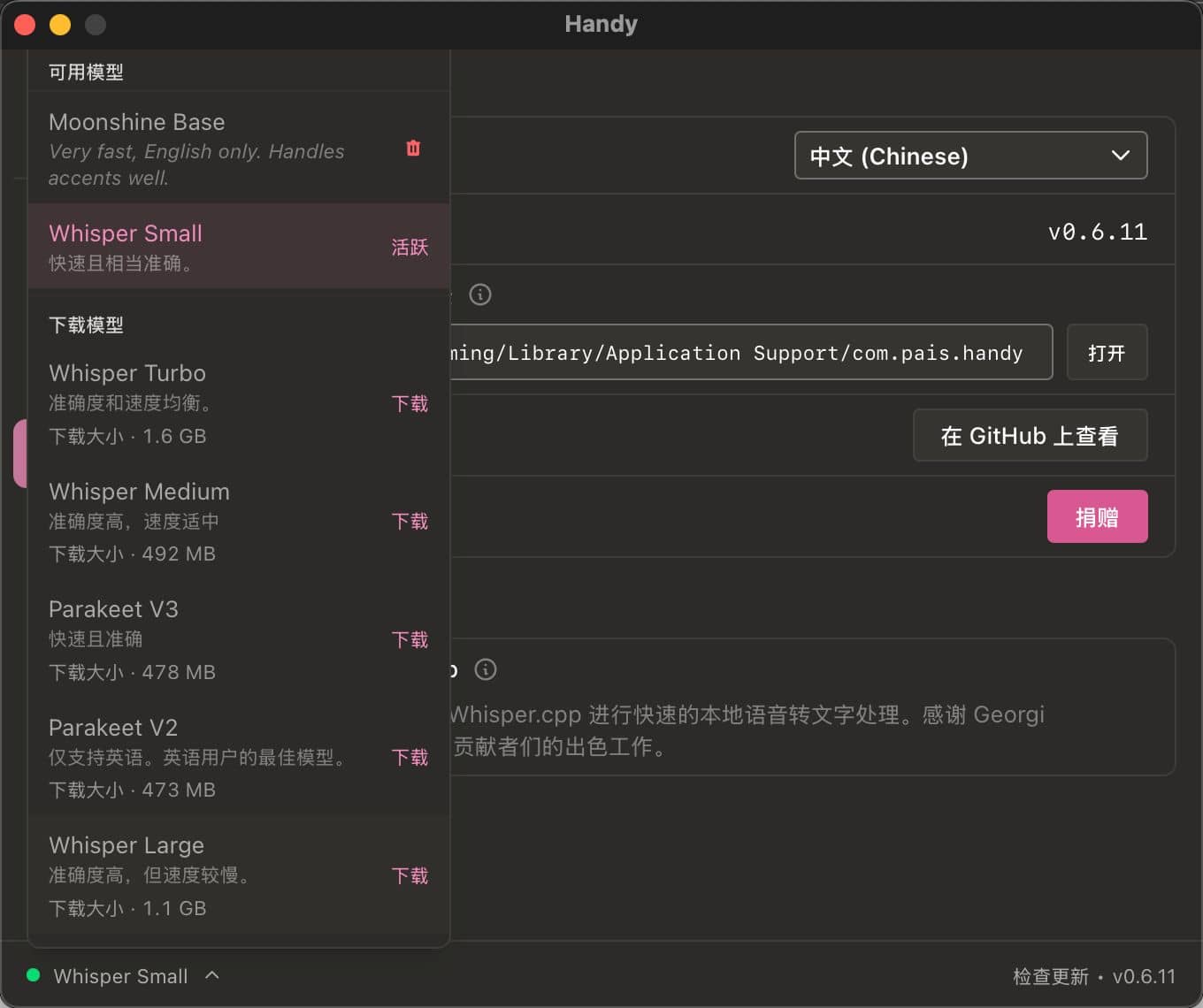Click the Handy window title

(601, 24)
